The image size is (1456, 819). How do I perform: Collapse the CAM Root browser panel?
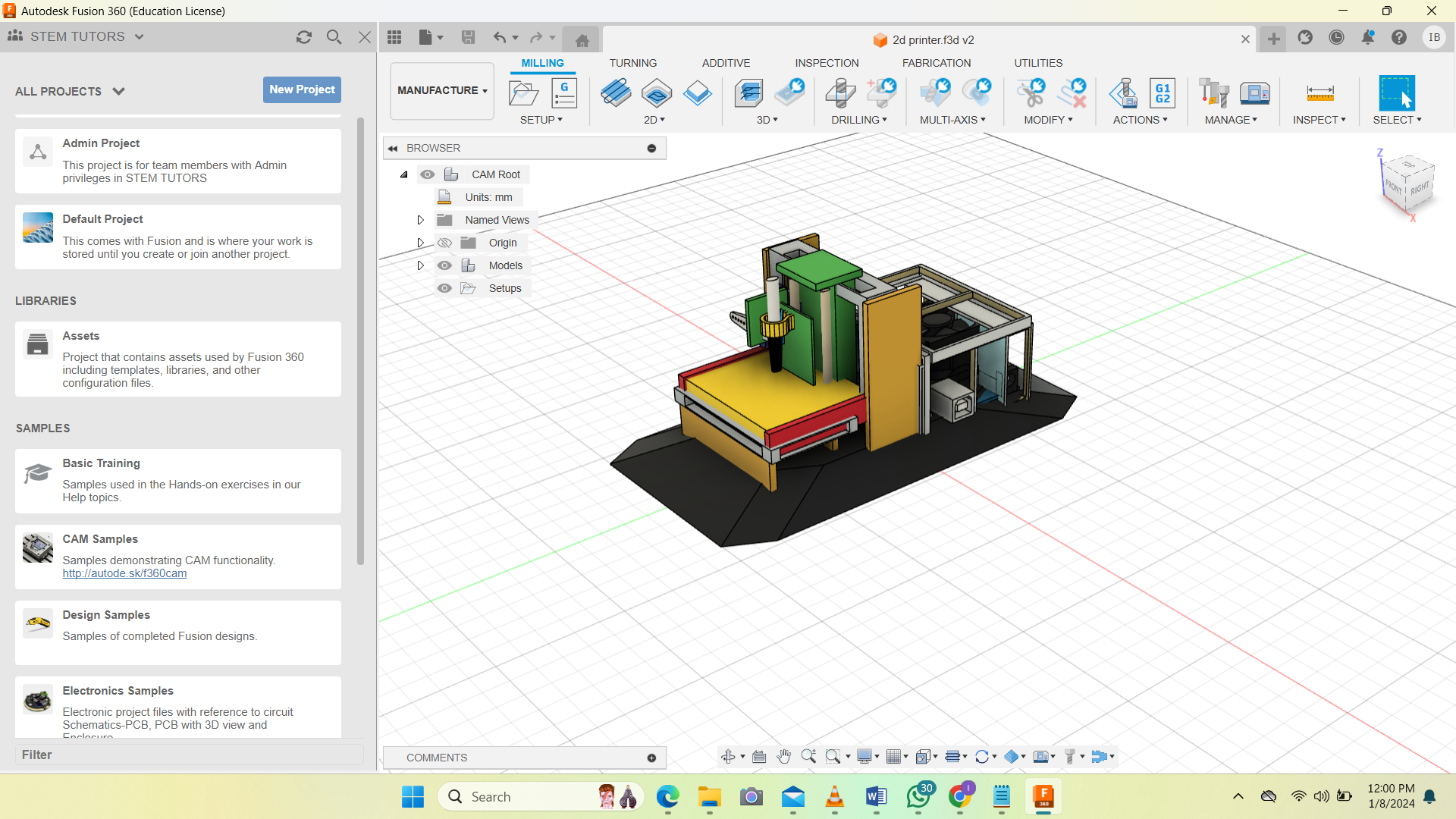403,173
